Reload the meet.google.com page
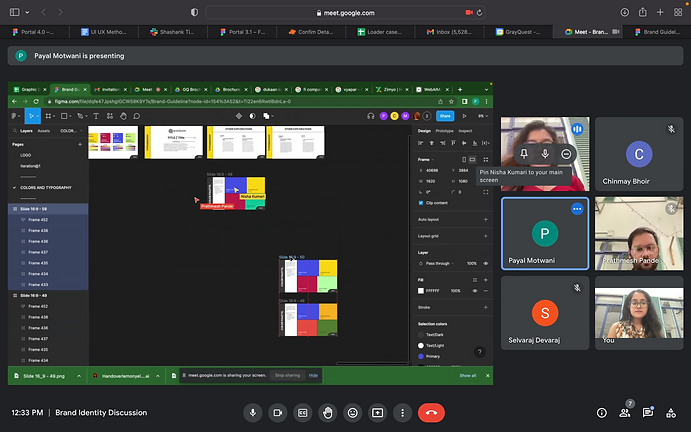This screenshot has height=432, width=691. [x=479, y=13]
